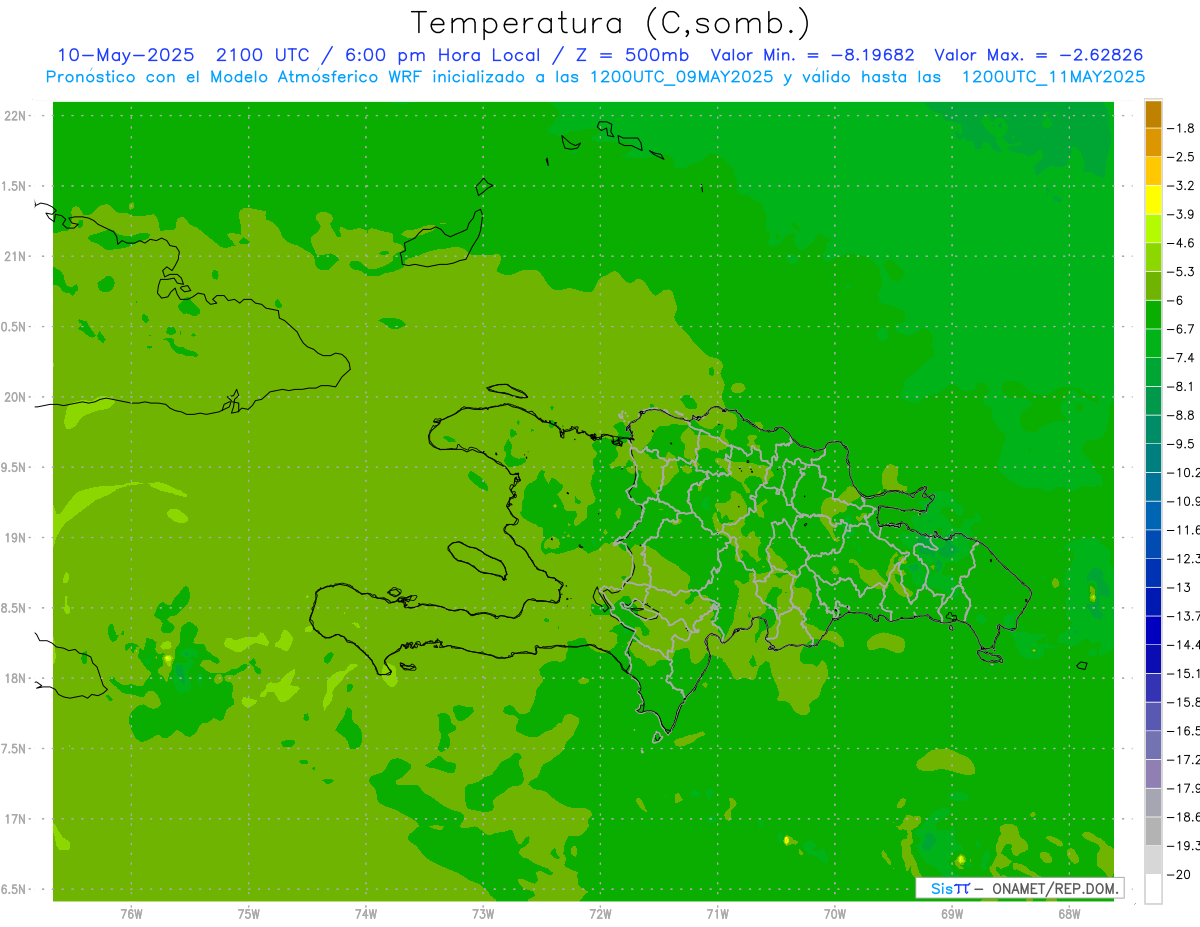
Task: Click the '-1.8' colorbar value
Action: click(1182, 128)
